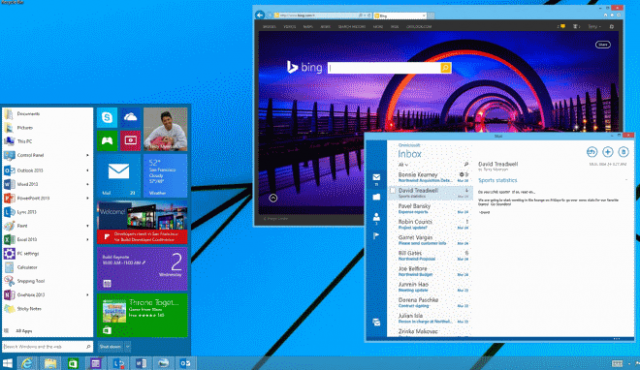The image size is (640, 370).
Task: Open the Throne Together Store tile
Action: [x=142, y=315]
